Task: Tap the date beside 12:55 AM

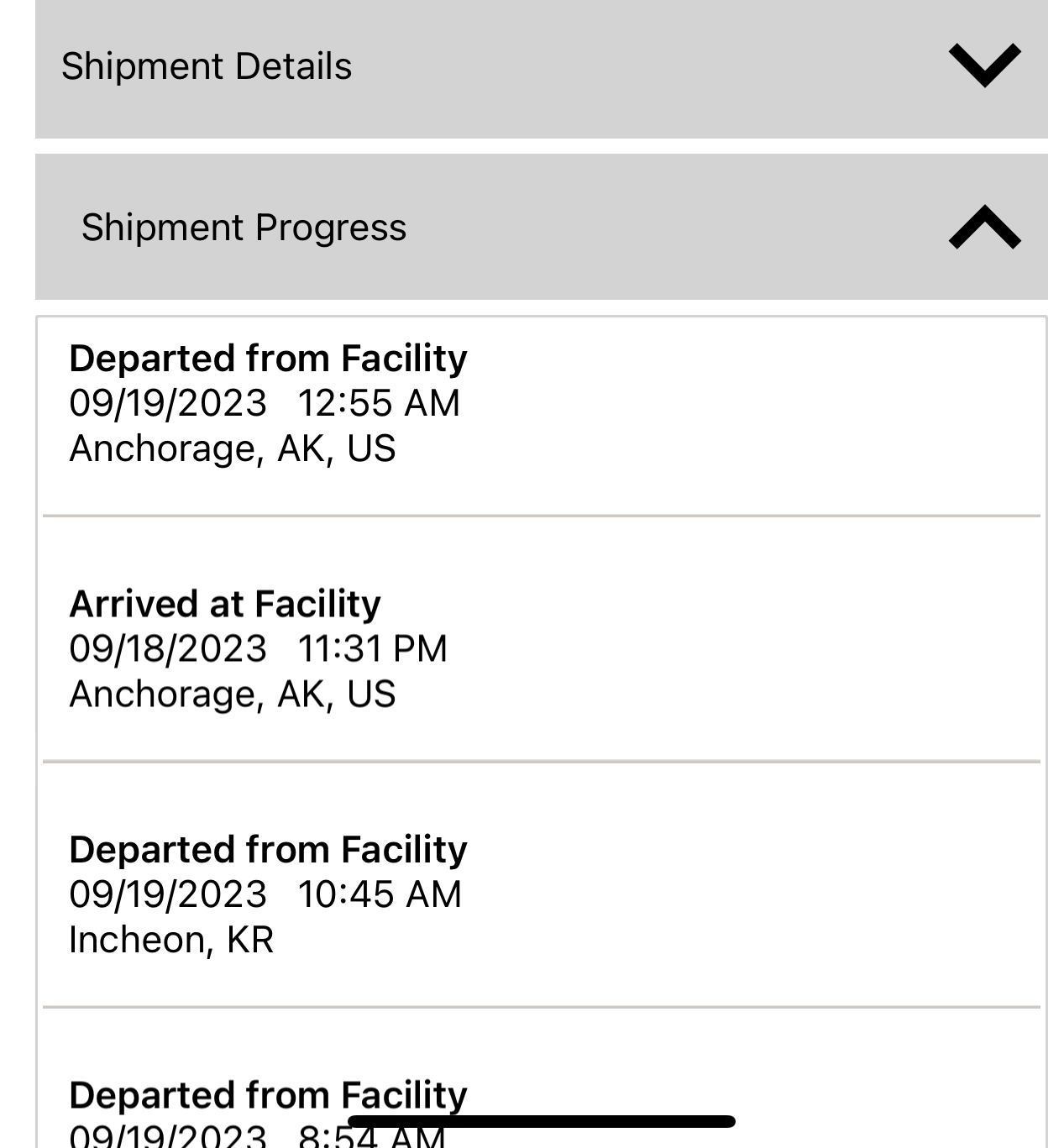Action: (168, 403)
